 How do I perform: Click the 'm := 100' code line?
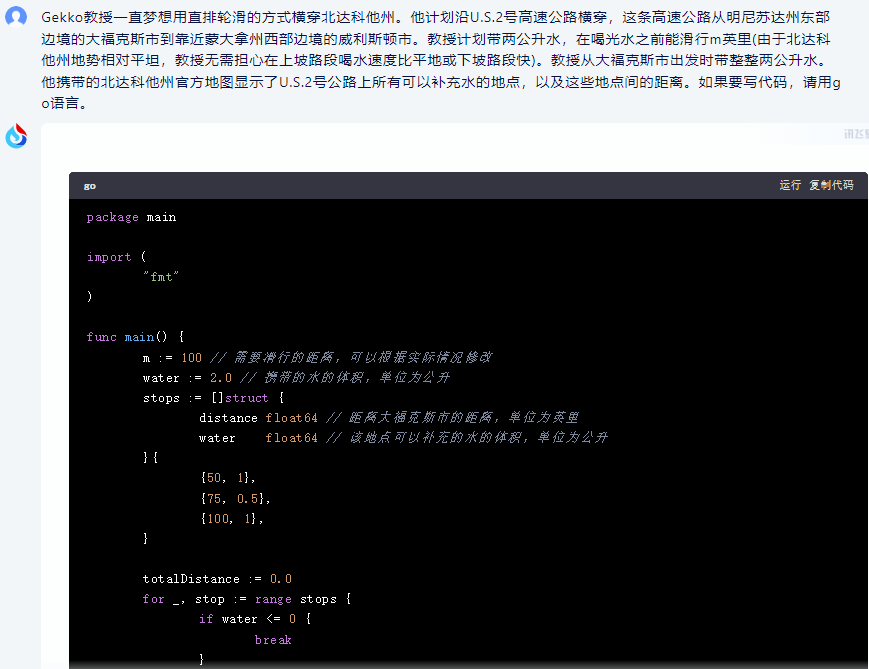pyautogui.click(x=317, y=358)
